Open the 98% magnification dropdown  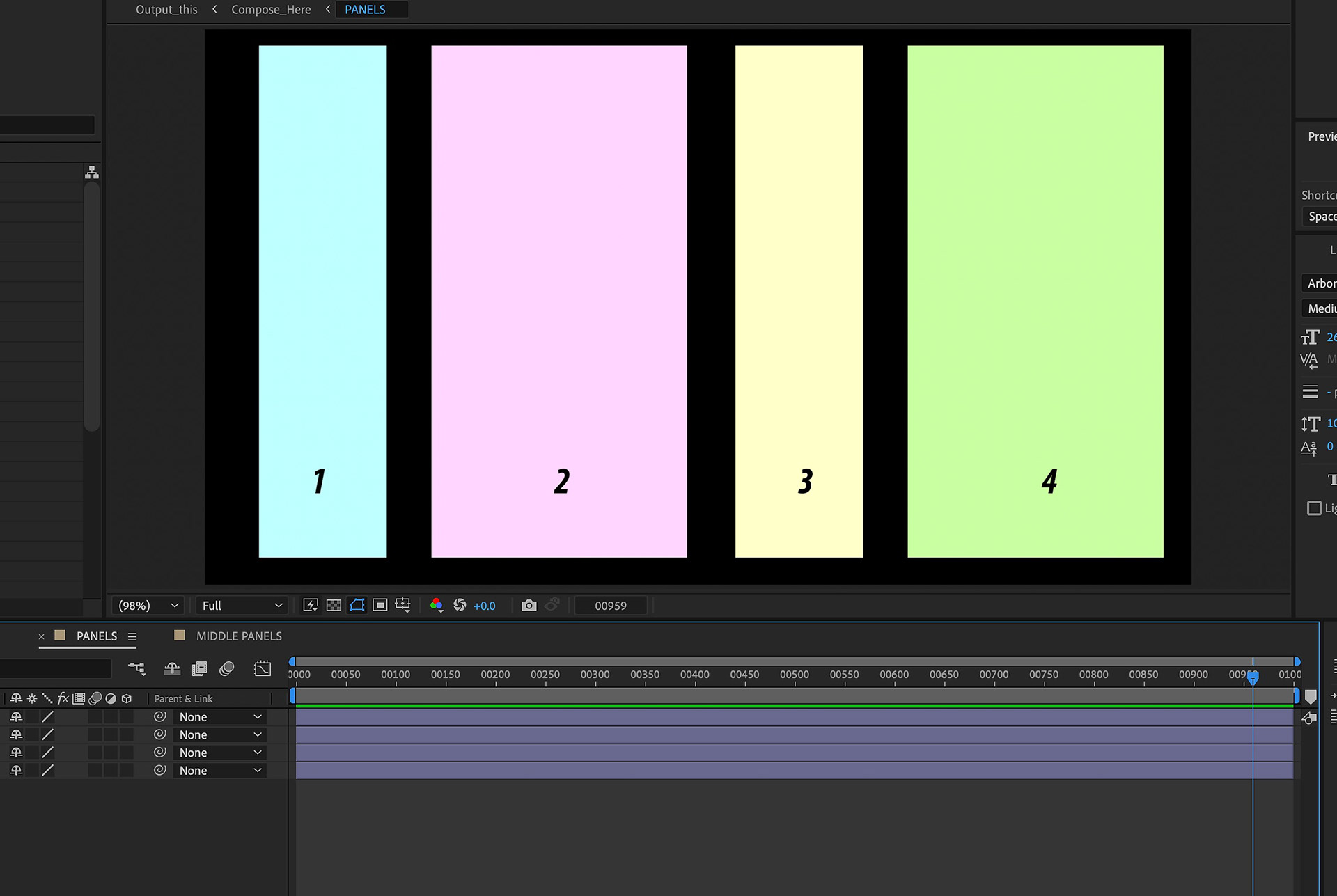(x=148, y=606)
